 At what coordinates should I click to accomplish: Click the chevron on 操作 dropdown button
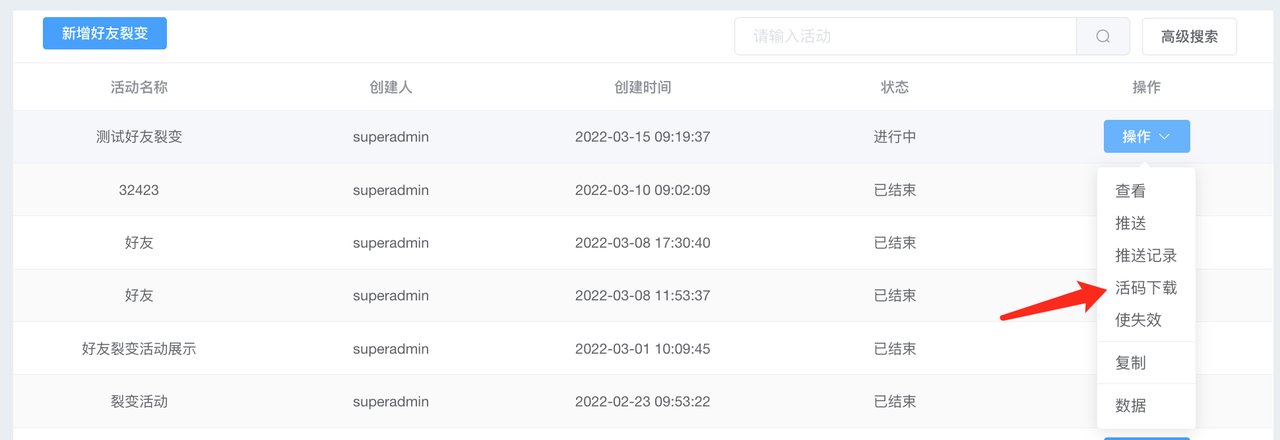coord(1164,137)
